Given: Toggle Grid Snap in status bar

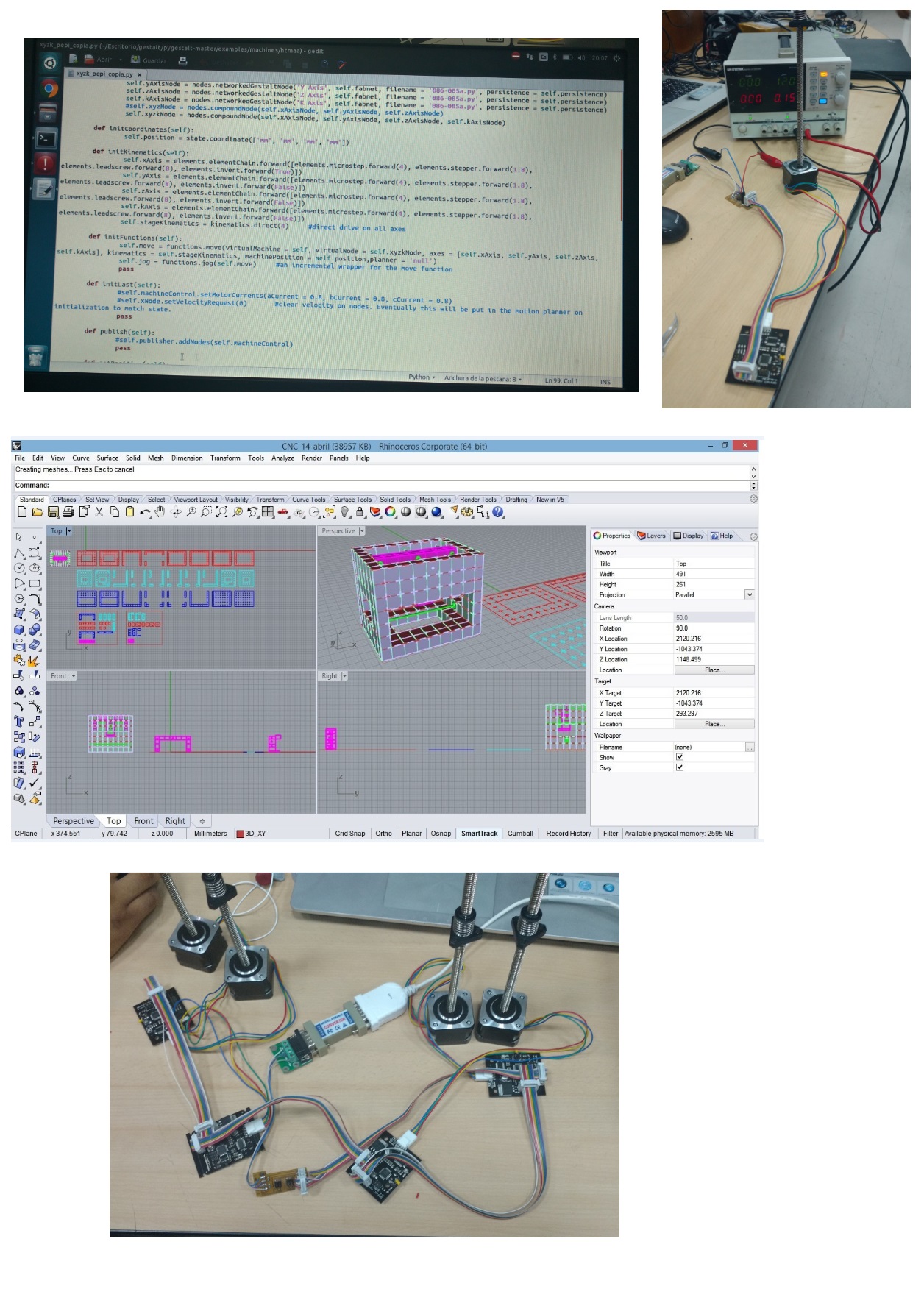Looking at the screenshot, I should (349, 834).
